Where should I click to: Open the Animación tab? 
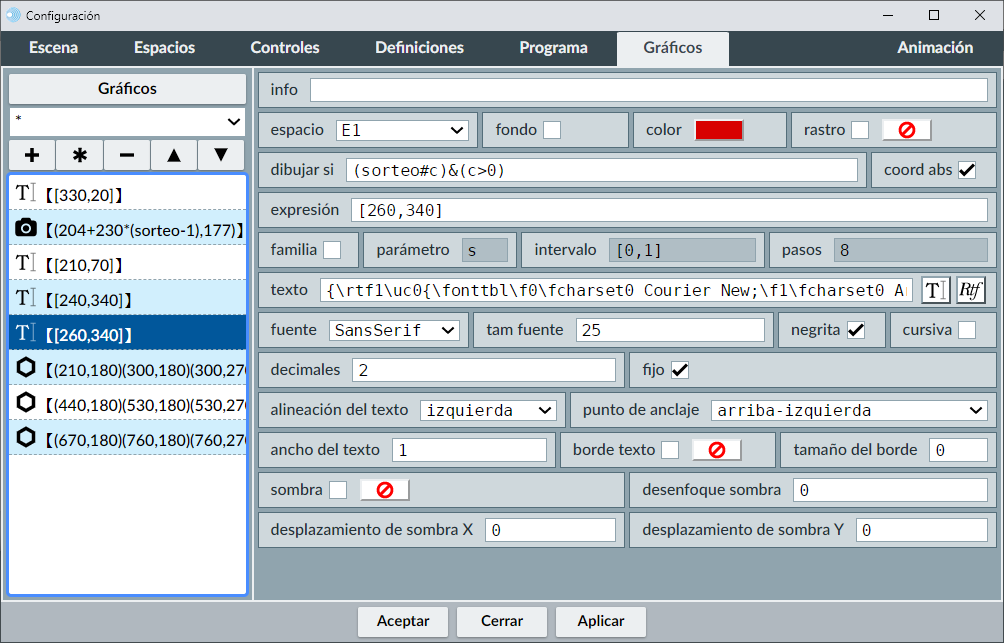(x=934, y=47)
